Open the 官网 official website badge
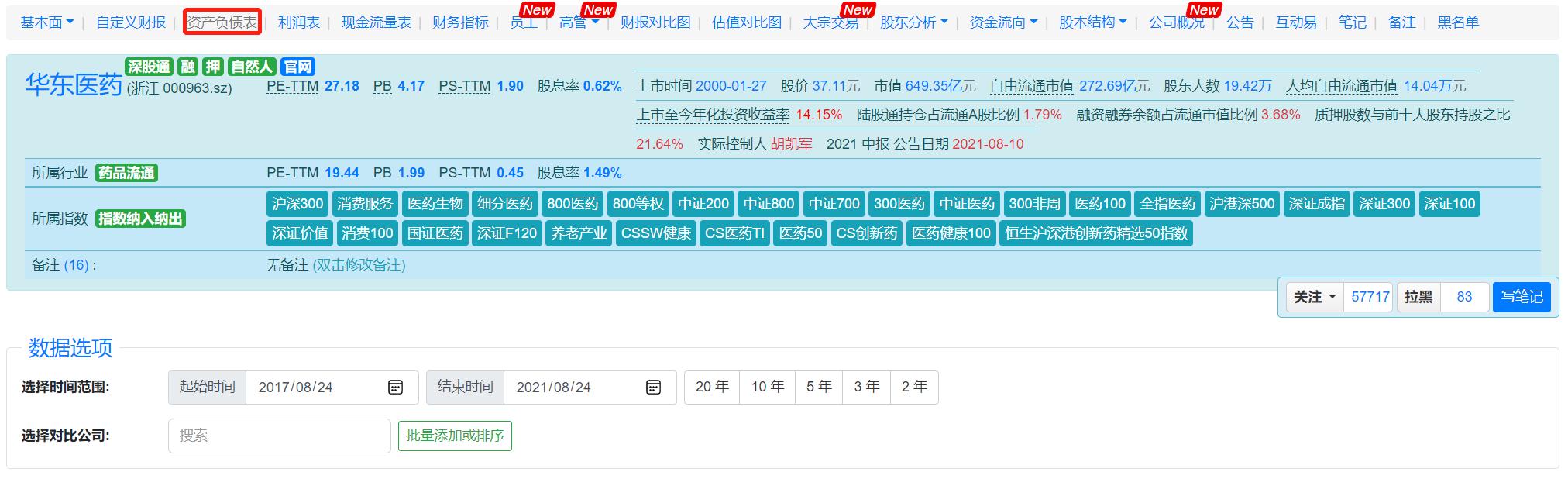This screenshot has width=1568, height=479. (297, 67)
